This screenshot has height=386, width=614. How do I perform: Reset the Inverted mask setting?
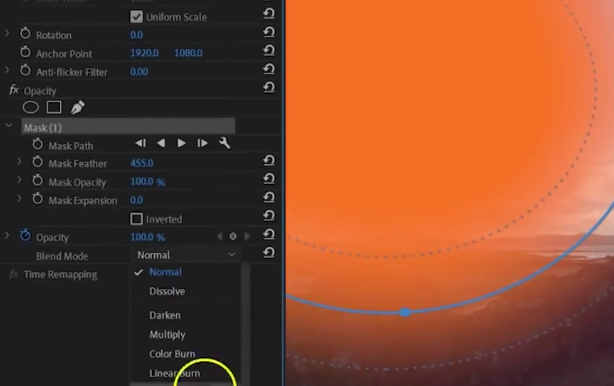(269, 216)
